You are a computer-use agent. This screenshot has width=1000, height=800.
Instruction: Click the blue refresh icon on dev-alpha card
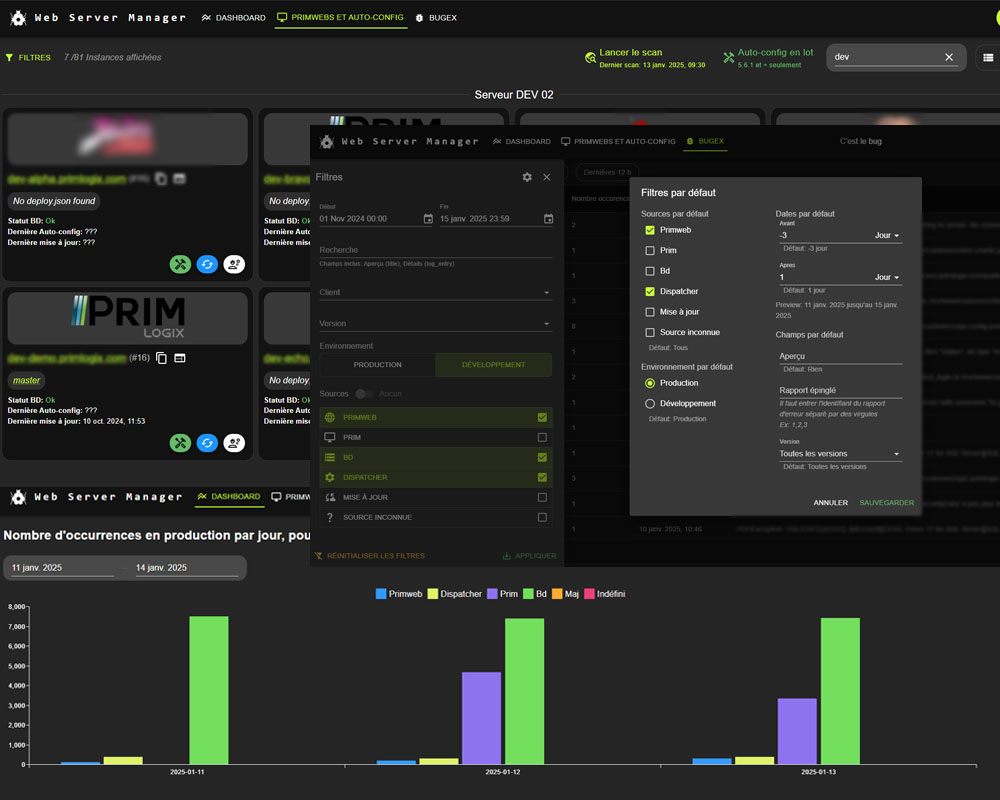click(207, 265)
